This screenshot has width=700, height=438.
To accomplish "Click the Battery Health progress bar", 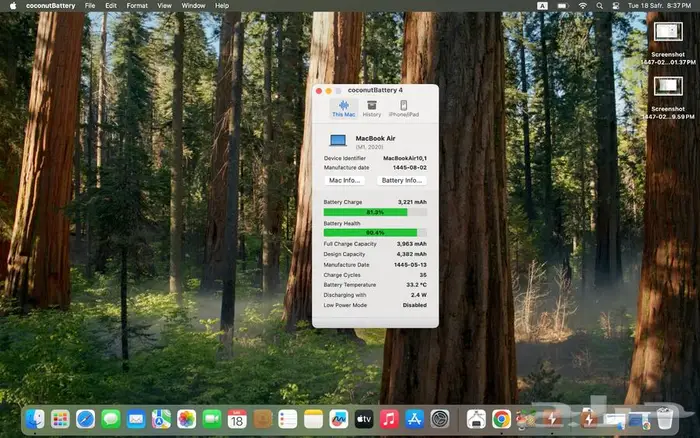I will pyautogui.click(x=375, y=233).
